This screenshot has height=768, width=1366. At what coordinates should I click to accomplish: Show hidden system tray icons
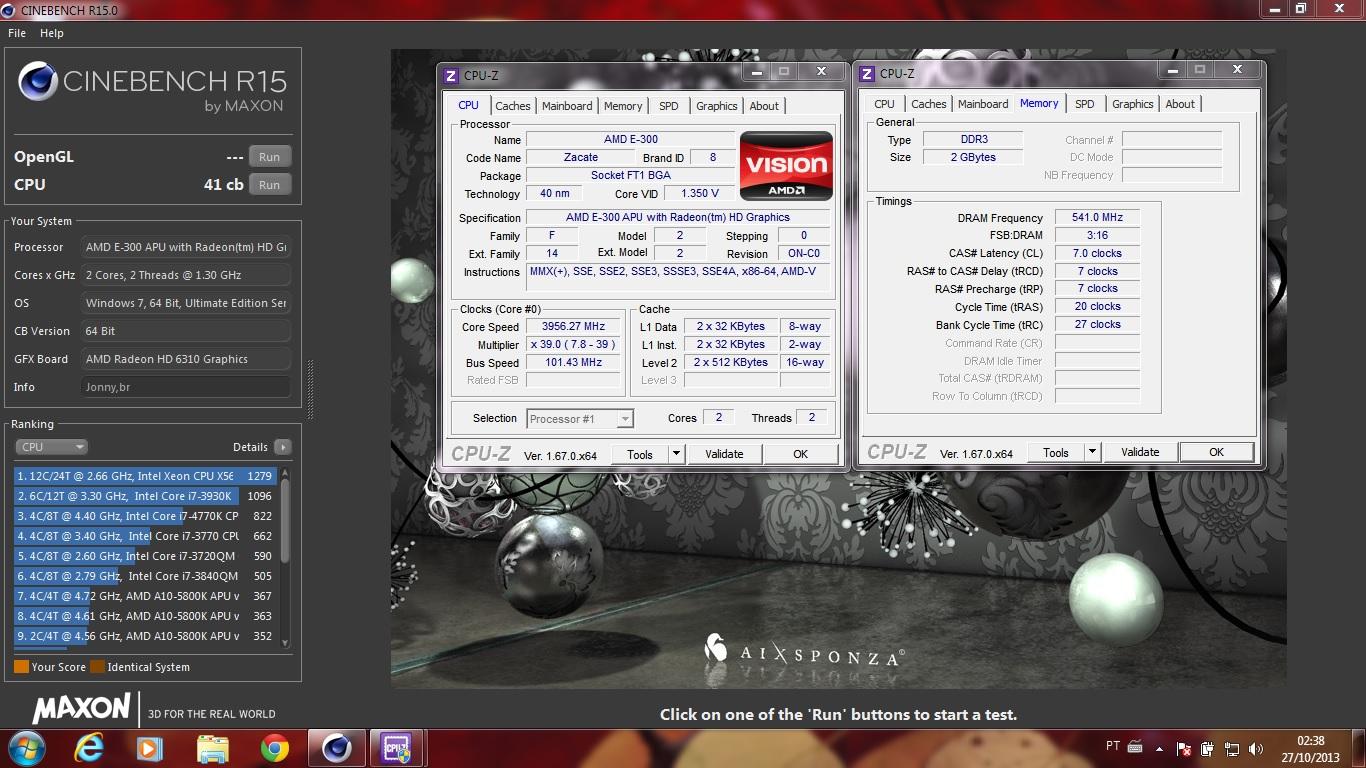(1161, 747)
